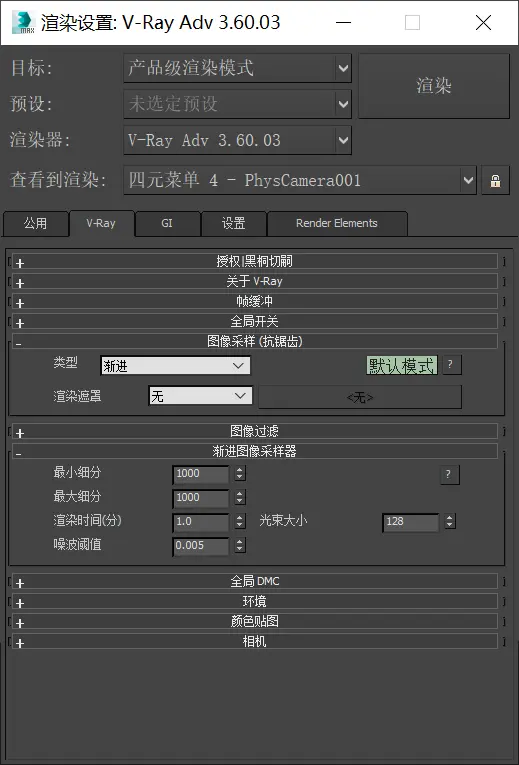Screen dimensions: 519x765
Task: Click the 最大细分 value field
Action: [201, 498]
